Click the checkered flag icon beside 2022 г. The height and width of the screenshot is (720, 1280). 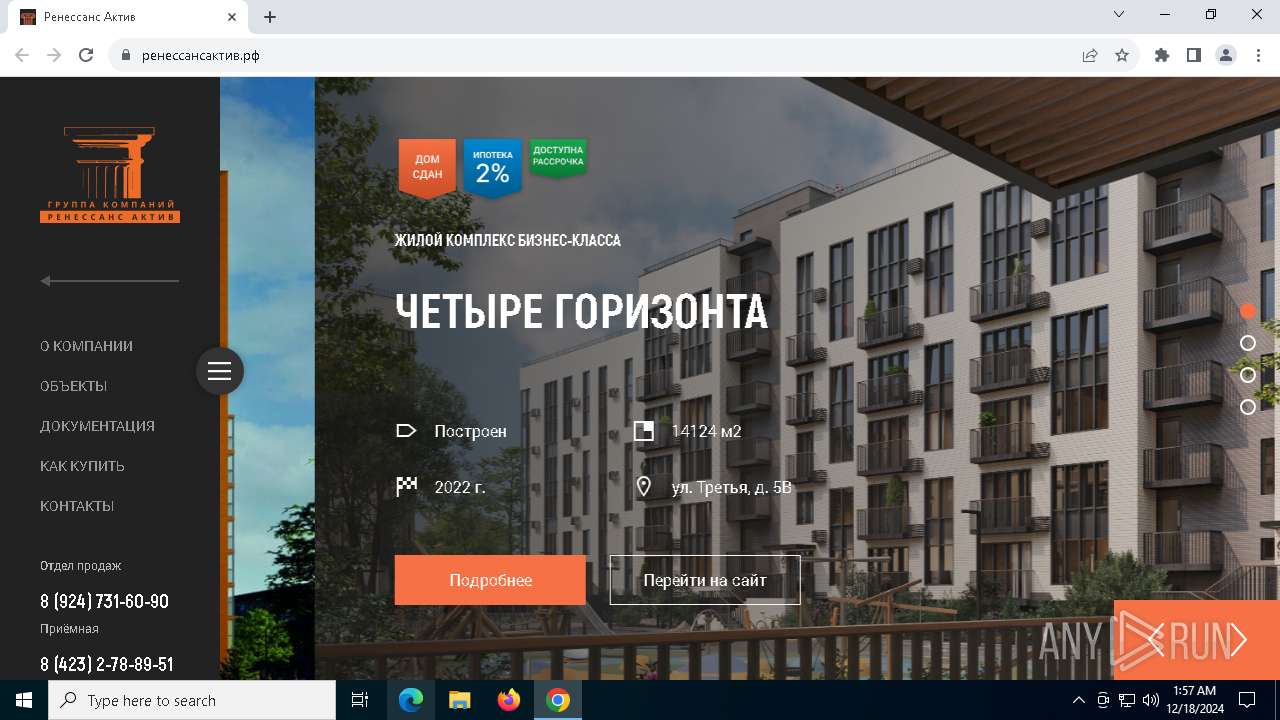pyautogui.click(x=406, y=487)
